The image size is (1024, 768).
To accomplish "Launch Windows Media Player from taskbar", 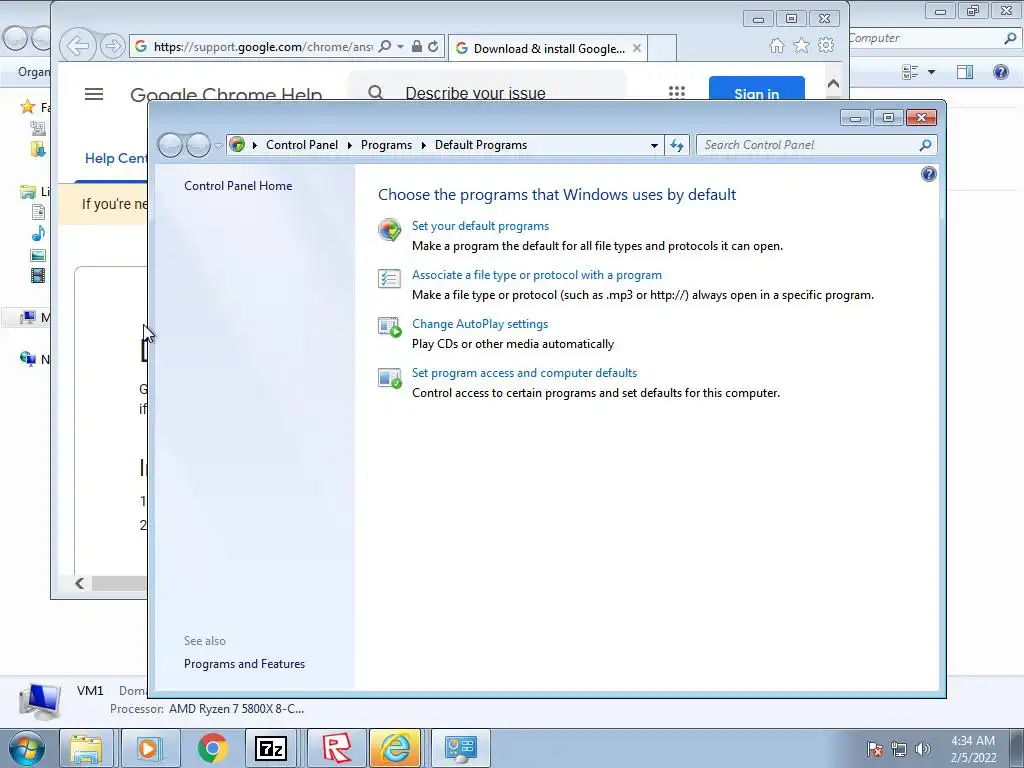I will (x=149, y=748).
